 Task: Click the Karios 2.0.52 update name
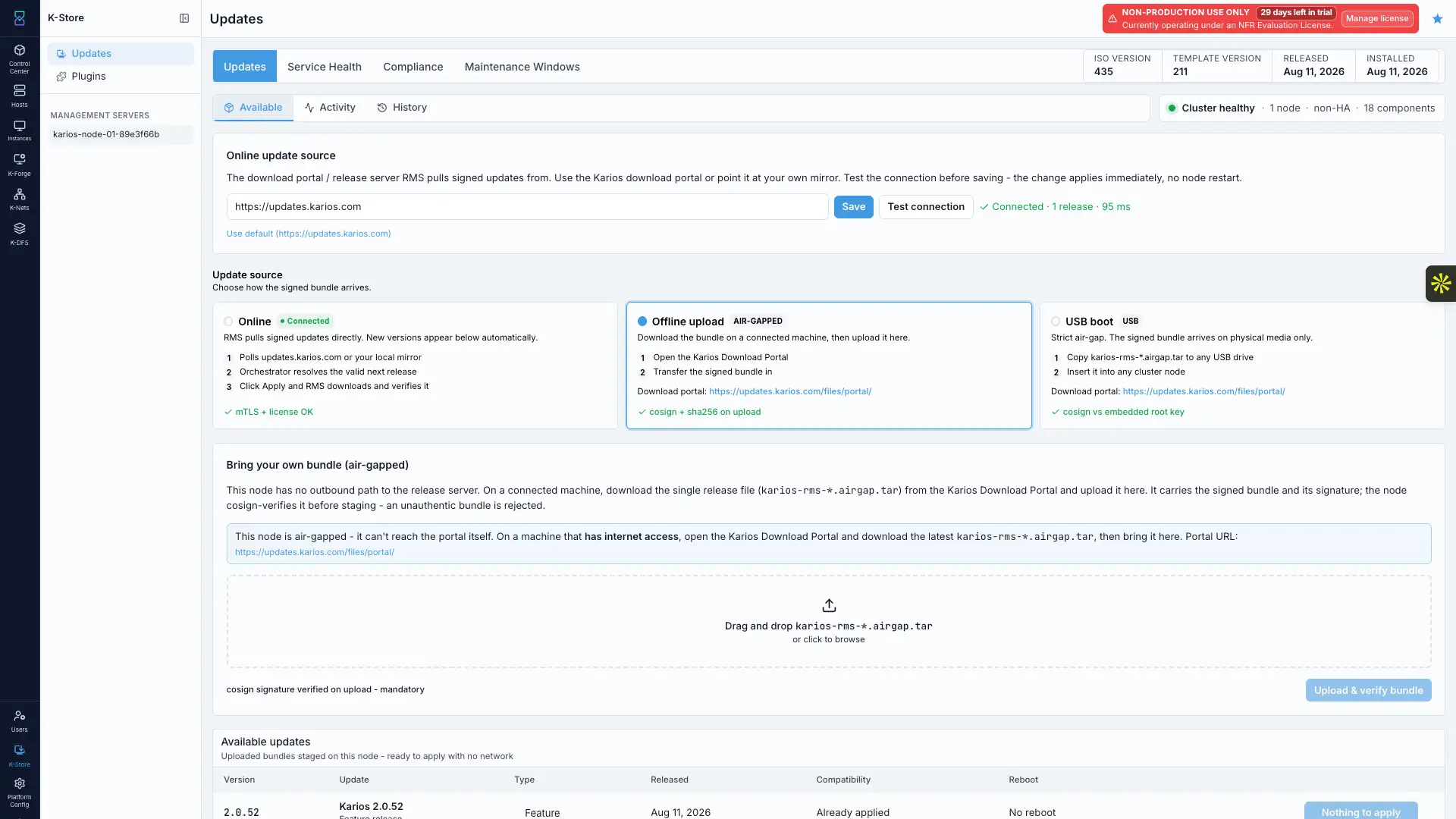(372, 807)
